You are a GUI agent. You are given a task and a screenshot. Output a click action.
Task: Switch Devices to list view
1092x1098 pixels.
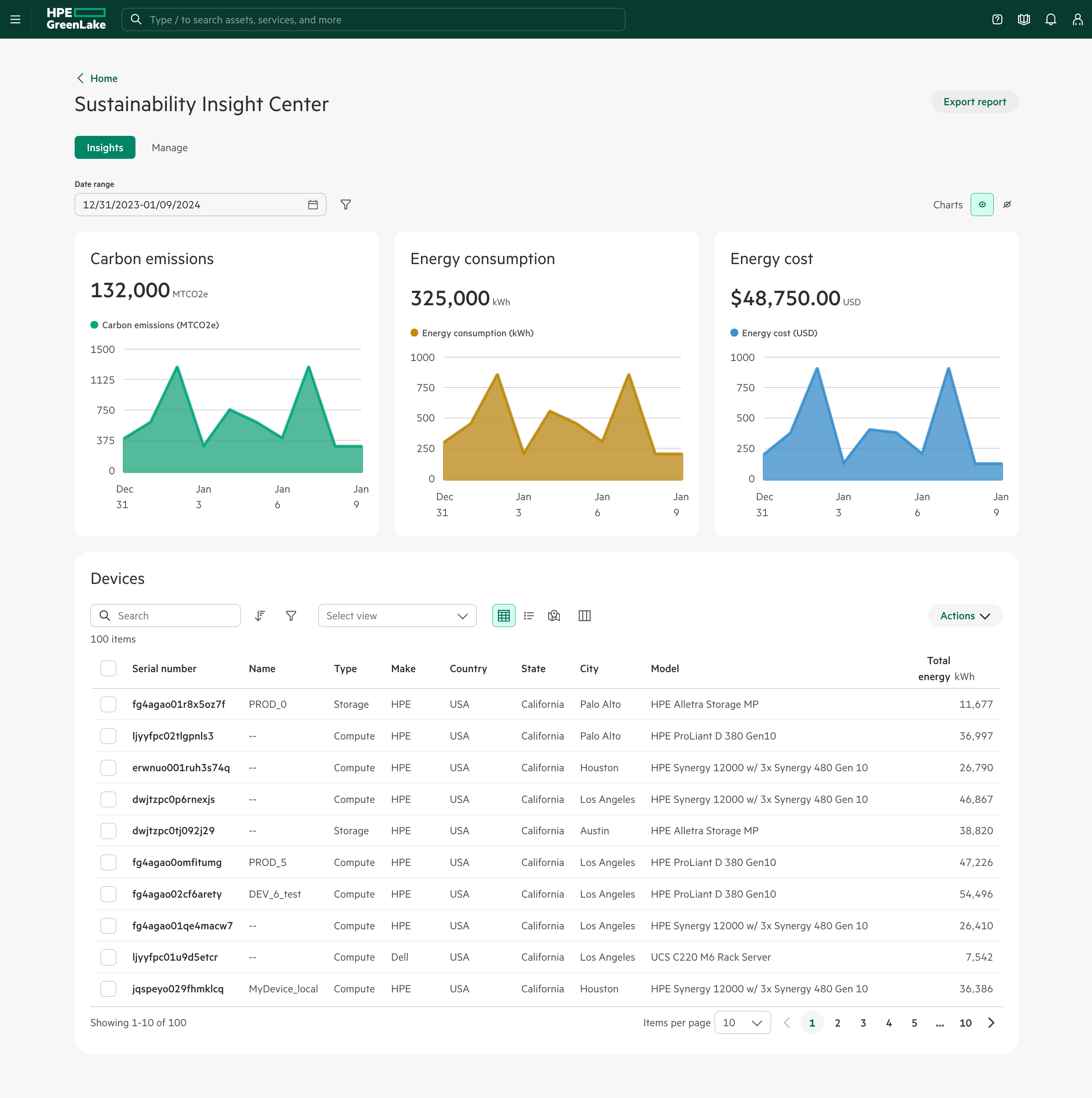[529, 616]
